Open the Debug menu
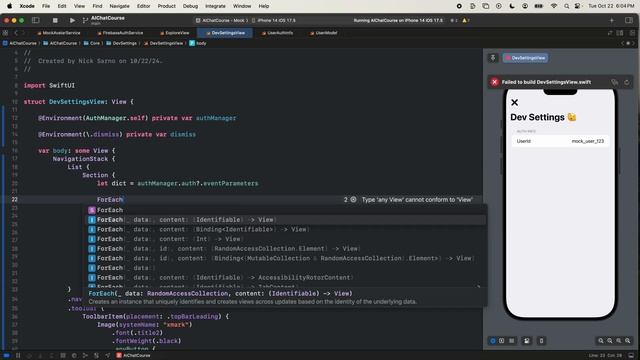This screenshot has width=640, height=360. [x=190, y=6]
